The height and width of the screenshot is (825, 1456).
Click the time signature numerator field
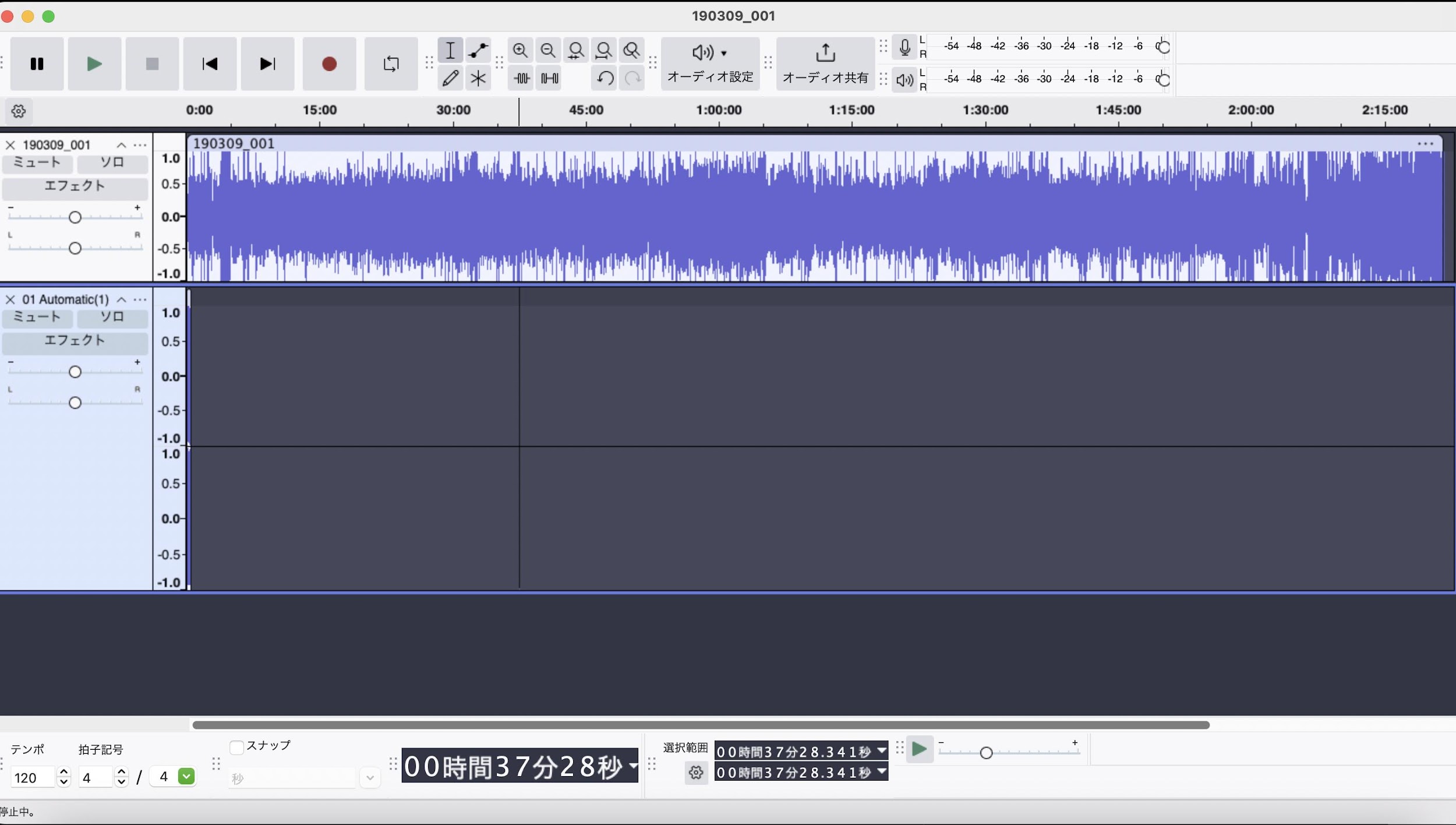coord(96,778)
